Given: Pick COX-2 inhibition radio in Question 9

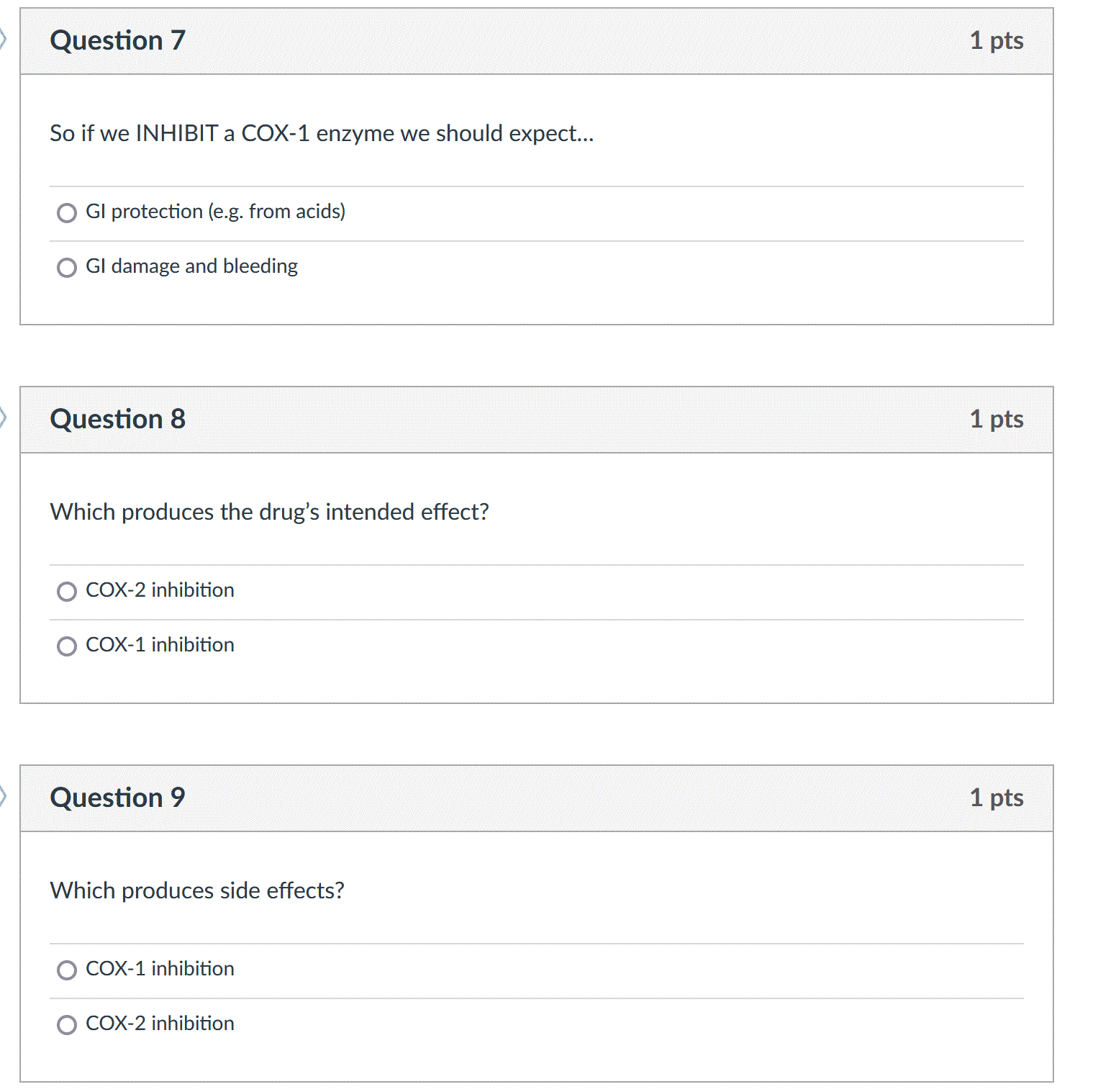Looking at the screenshot, I should (x=67, y=1025).
